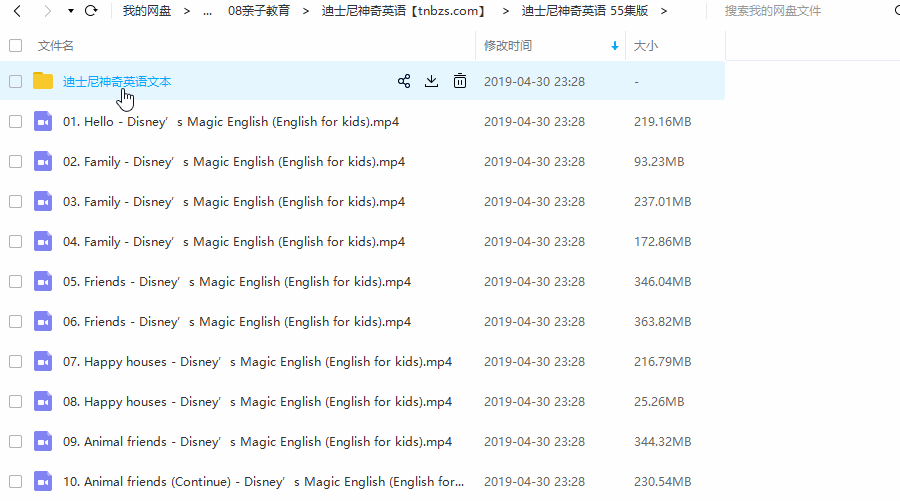Viewport: 900px width, 501px height.
Task: Click video icon of 01. Hello
Action: (x=43, y=122)
